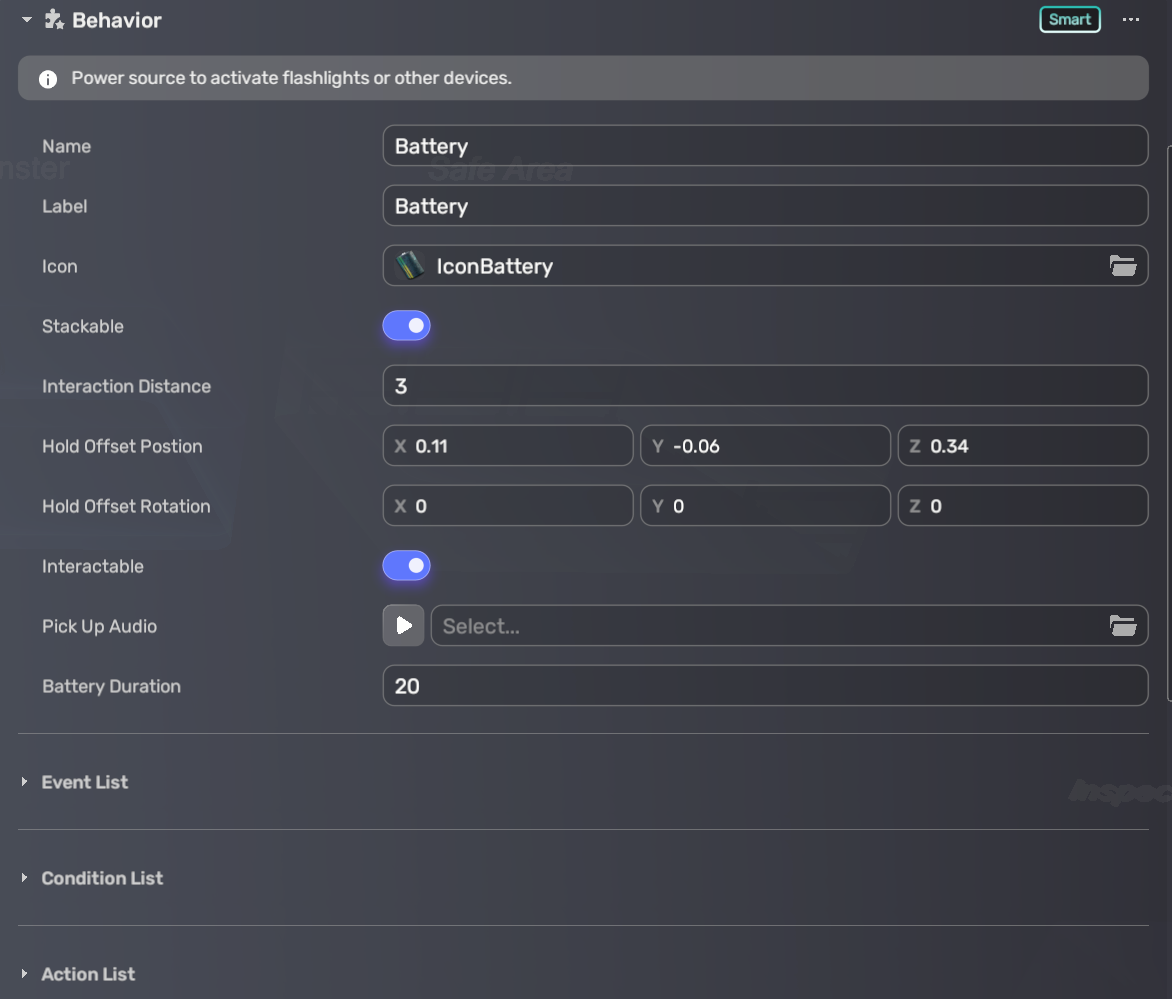Select the Interaction Distance field
Image resolution: width=1172 pixels, height=999 pixels.
point(765,386)
